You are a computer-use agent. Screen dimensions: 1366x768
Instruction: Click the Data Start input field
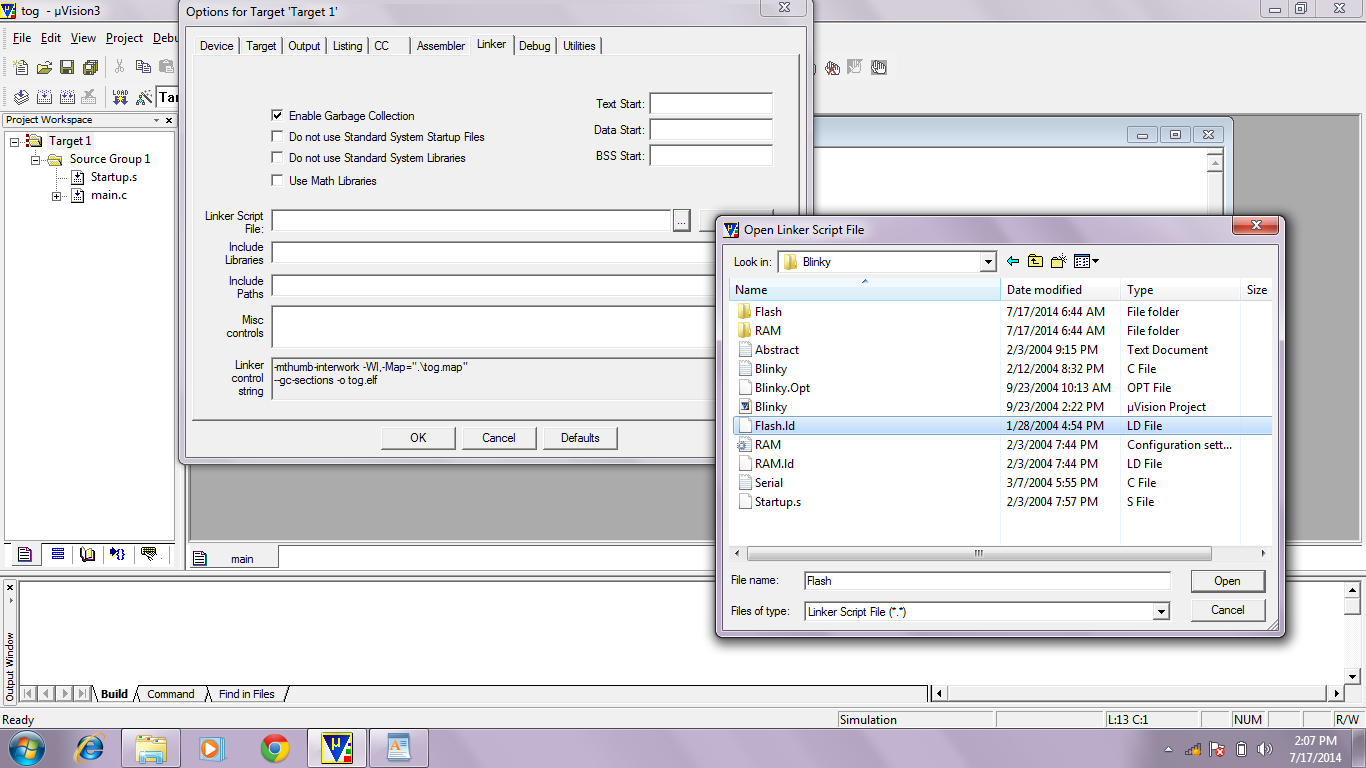tap(711, 130)
